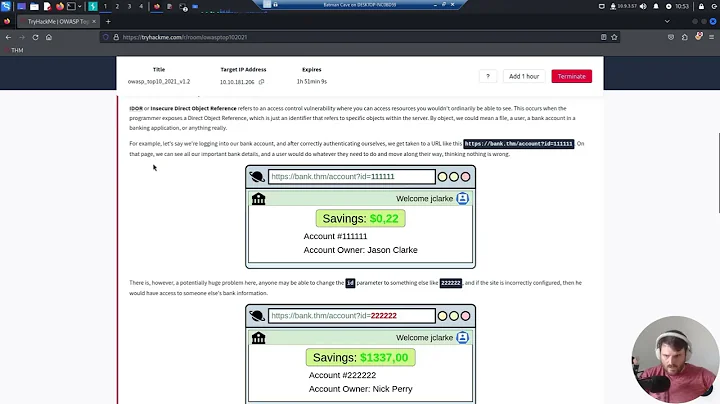Switch to workspace 4
Screen dimensions: 720x404
[141, 6]
